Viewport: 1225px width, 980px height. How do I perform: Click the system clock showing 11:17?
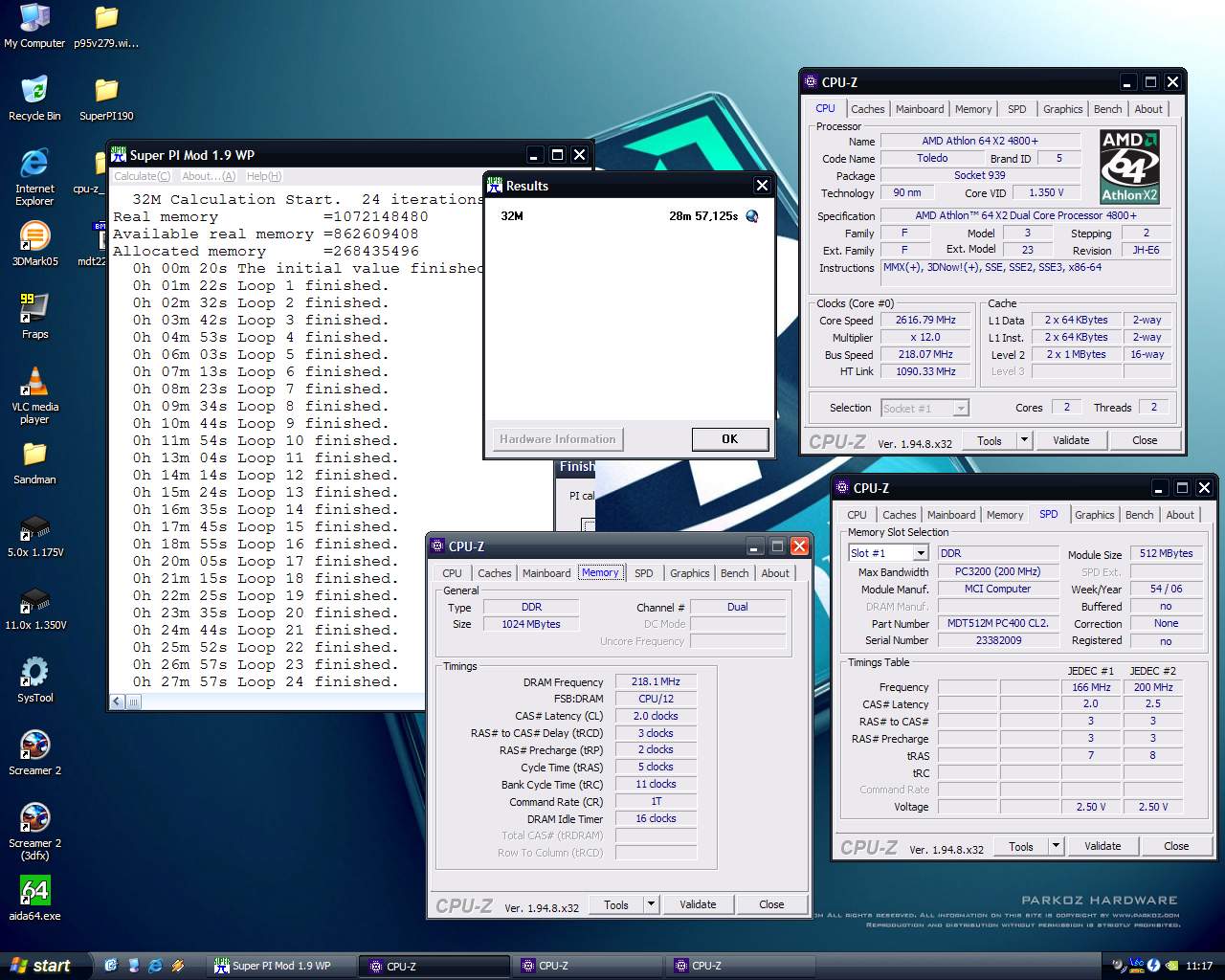(x=1198, y=966)
